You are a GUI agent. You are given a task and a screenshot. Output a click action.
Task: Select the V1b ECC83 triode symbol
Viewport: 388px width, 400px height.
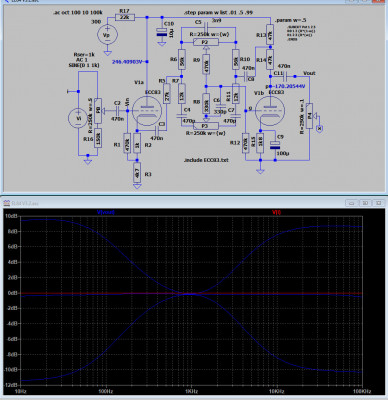(270, 111)
